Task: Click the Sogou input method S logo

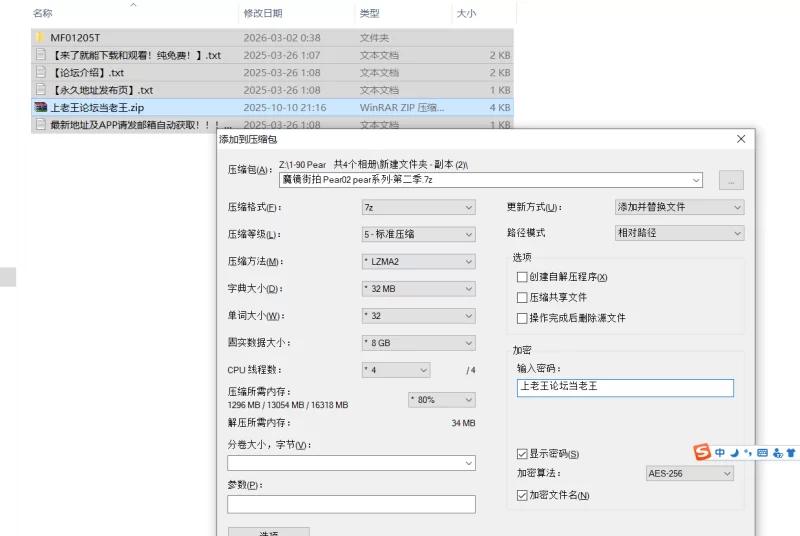Action: 702,452
